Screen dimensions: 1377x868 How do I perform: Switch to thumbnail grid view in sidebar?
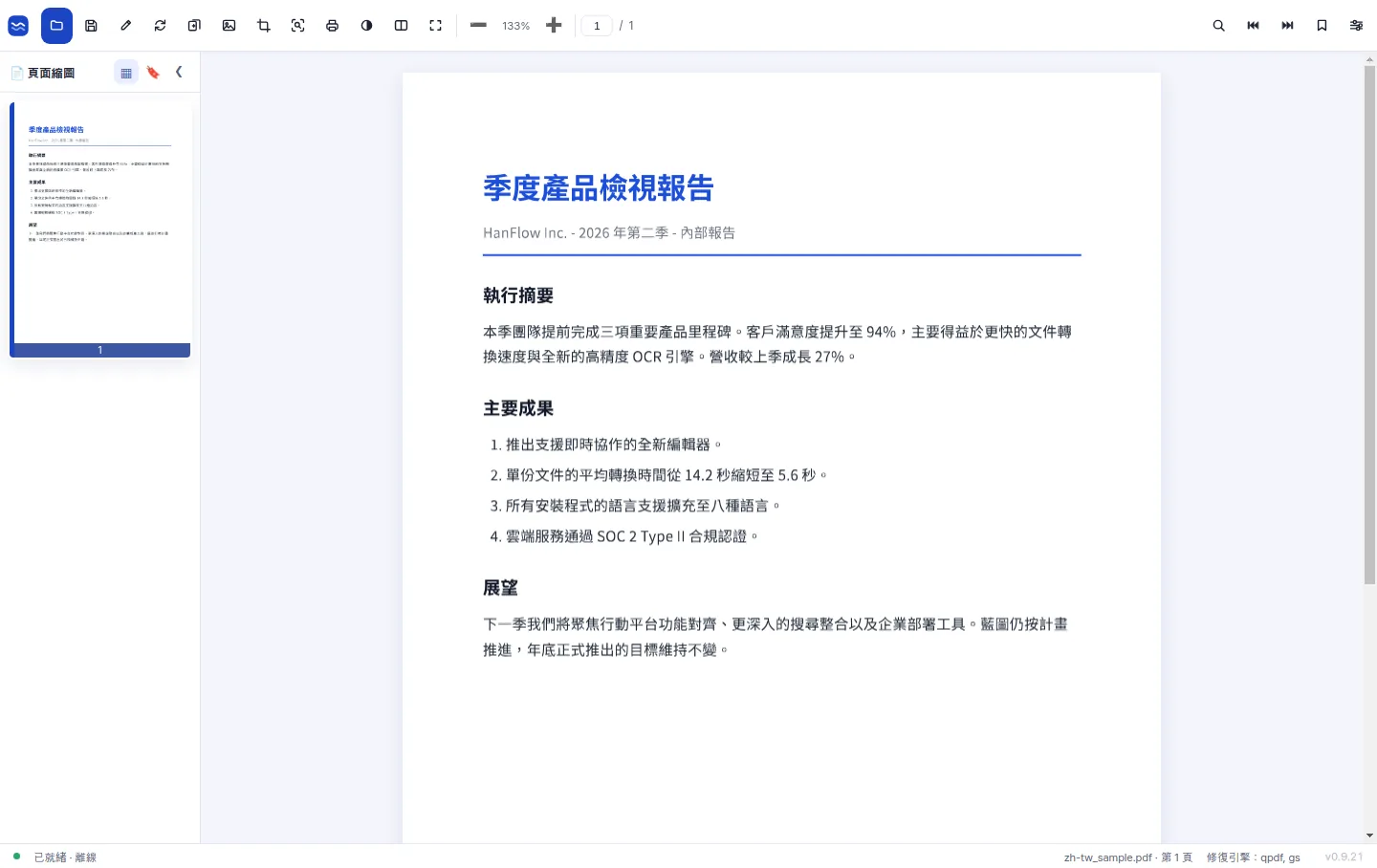[126, 73]
